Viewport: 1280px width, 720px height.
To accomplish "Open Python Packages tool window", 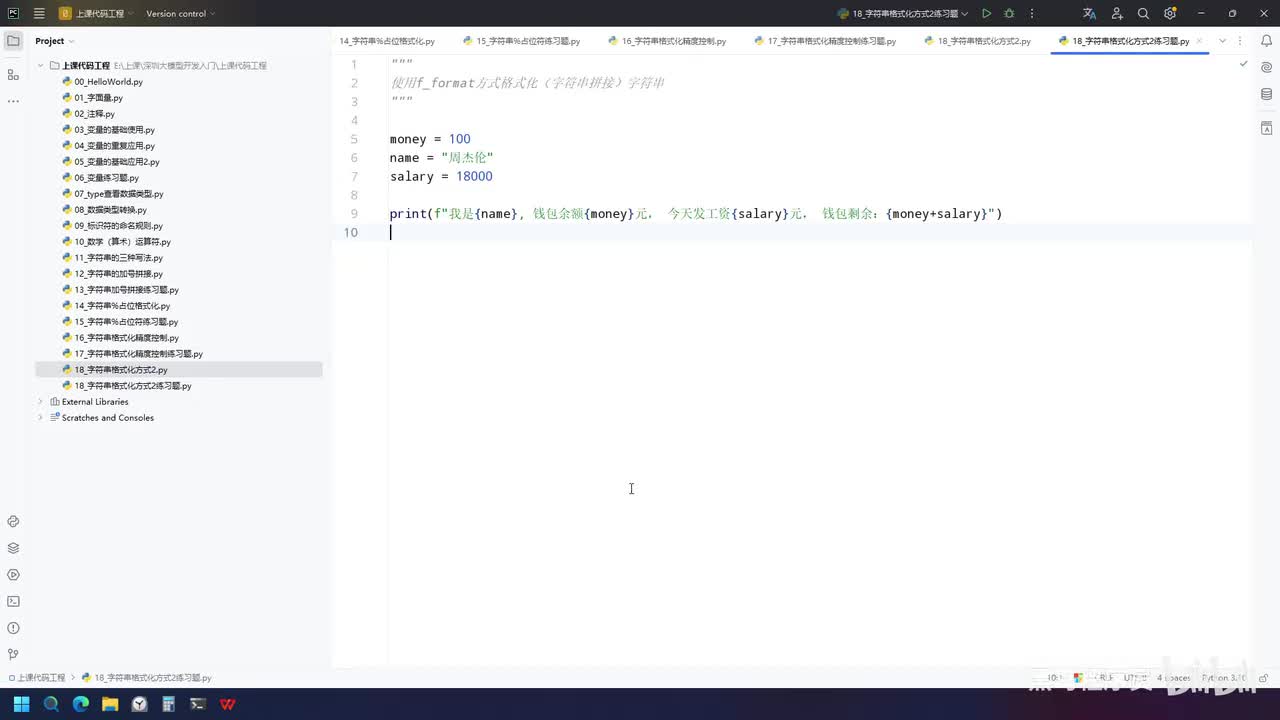I will [13, 548].
